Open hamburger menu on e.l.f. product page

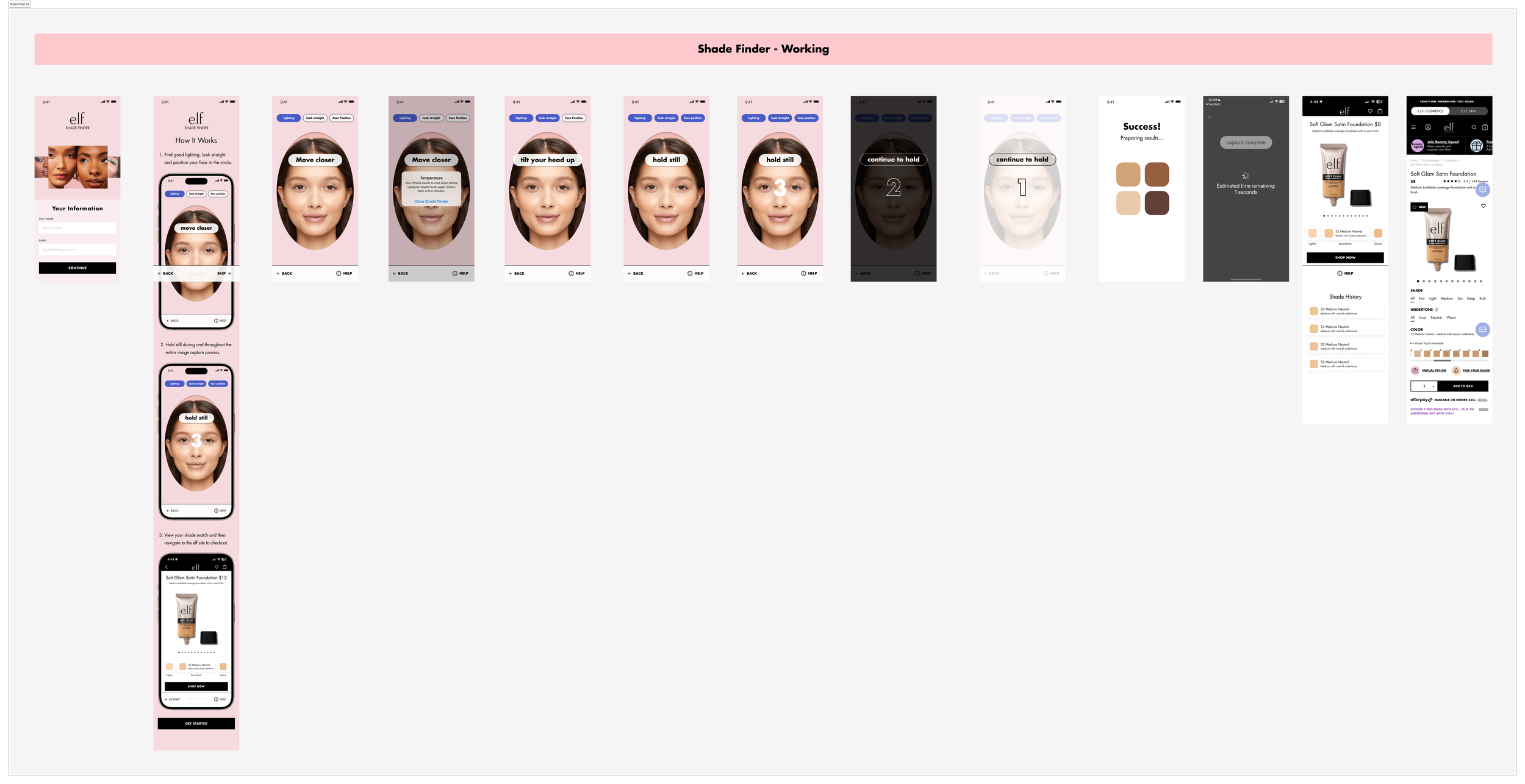1413,127
